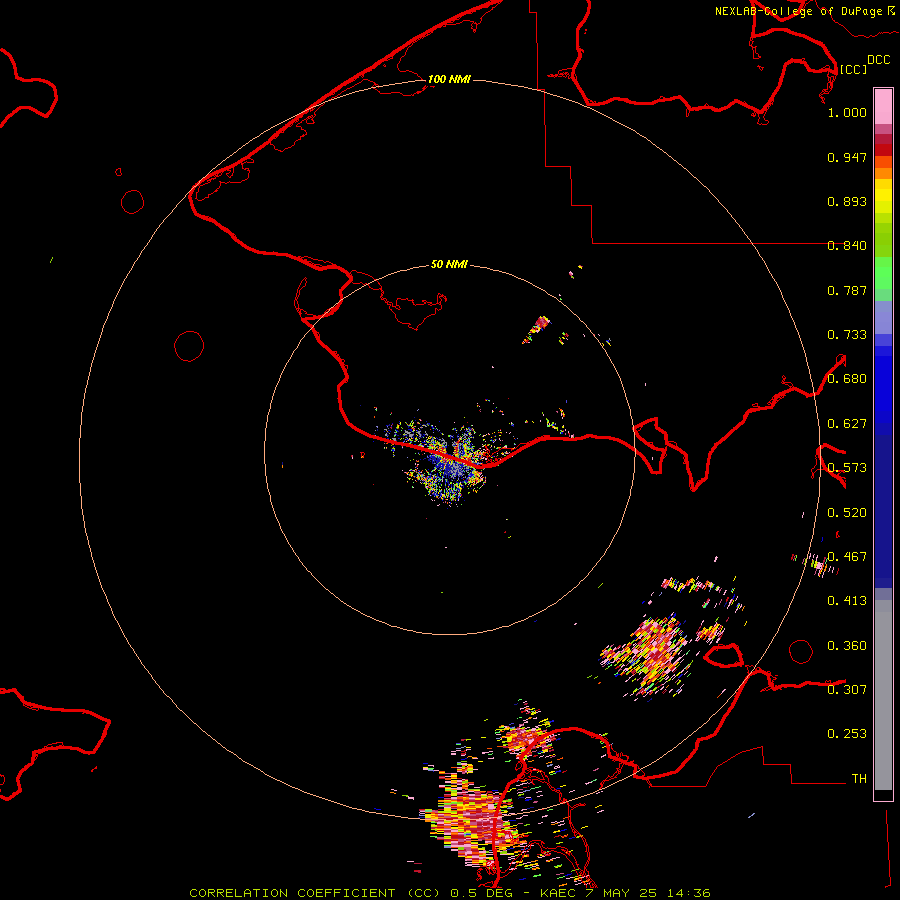Click the 100 NMI range ring label
The image size is (900, 900).
point(449,79)
